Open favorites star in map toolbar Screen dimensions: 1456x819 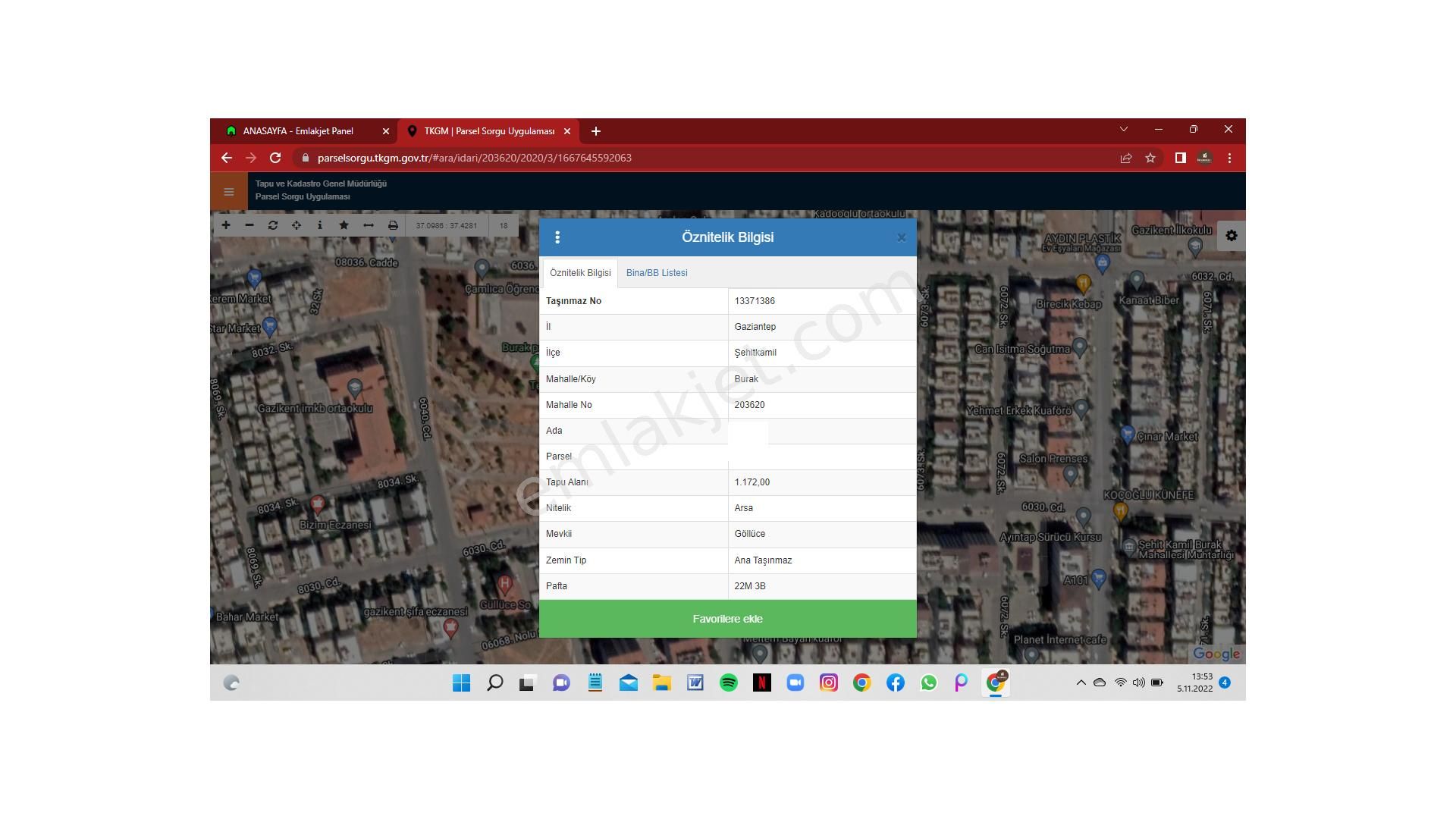pyautogui.click(x=344, y=225)
